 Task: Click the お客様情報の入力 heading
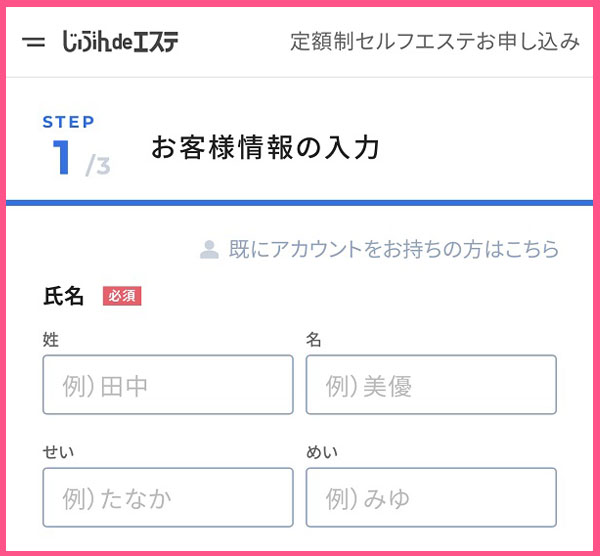pyautogui.click(x=265, y=147)
